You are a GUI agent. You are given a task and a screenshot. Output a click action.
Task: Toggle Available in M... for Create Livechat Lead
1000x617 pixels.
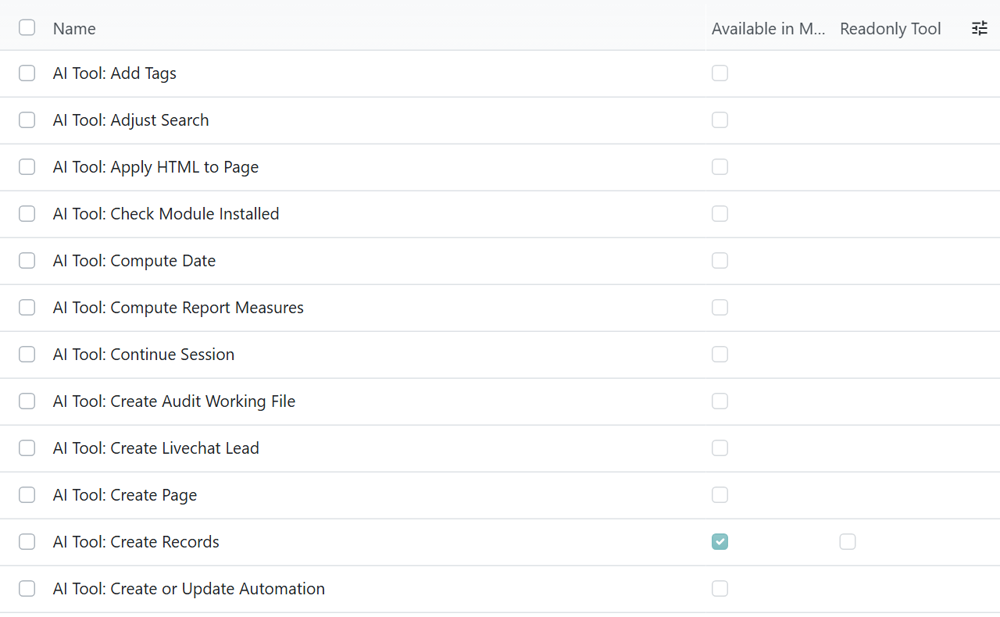719,448
